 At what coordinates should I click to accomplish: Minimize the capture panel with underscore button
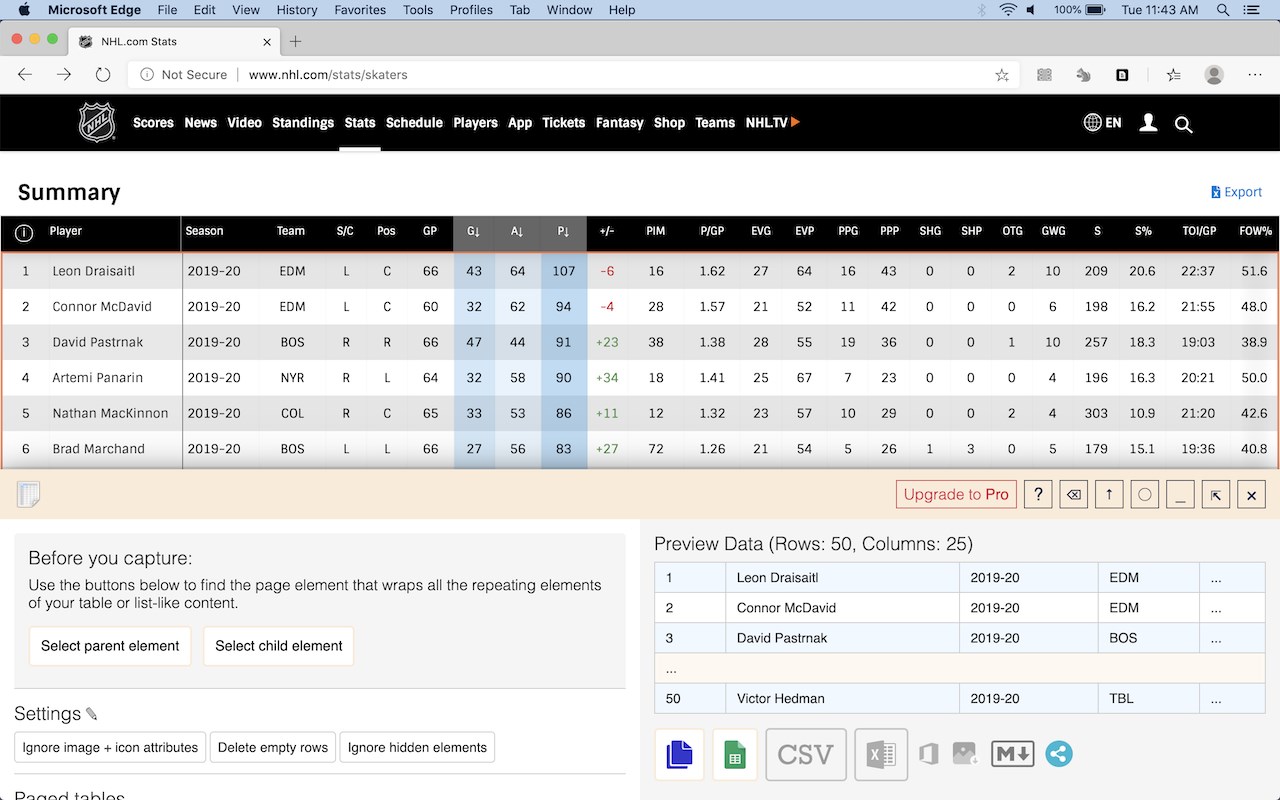pos(1180,494)
